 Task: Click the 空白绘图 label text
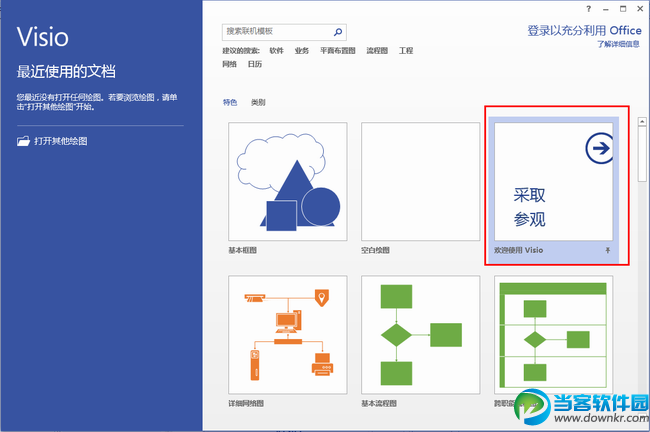click(375, 250)
